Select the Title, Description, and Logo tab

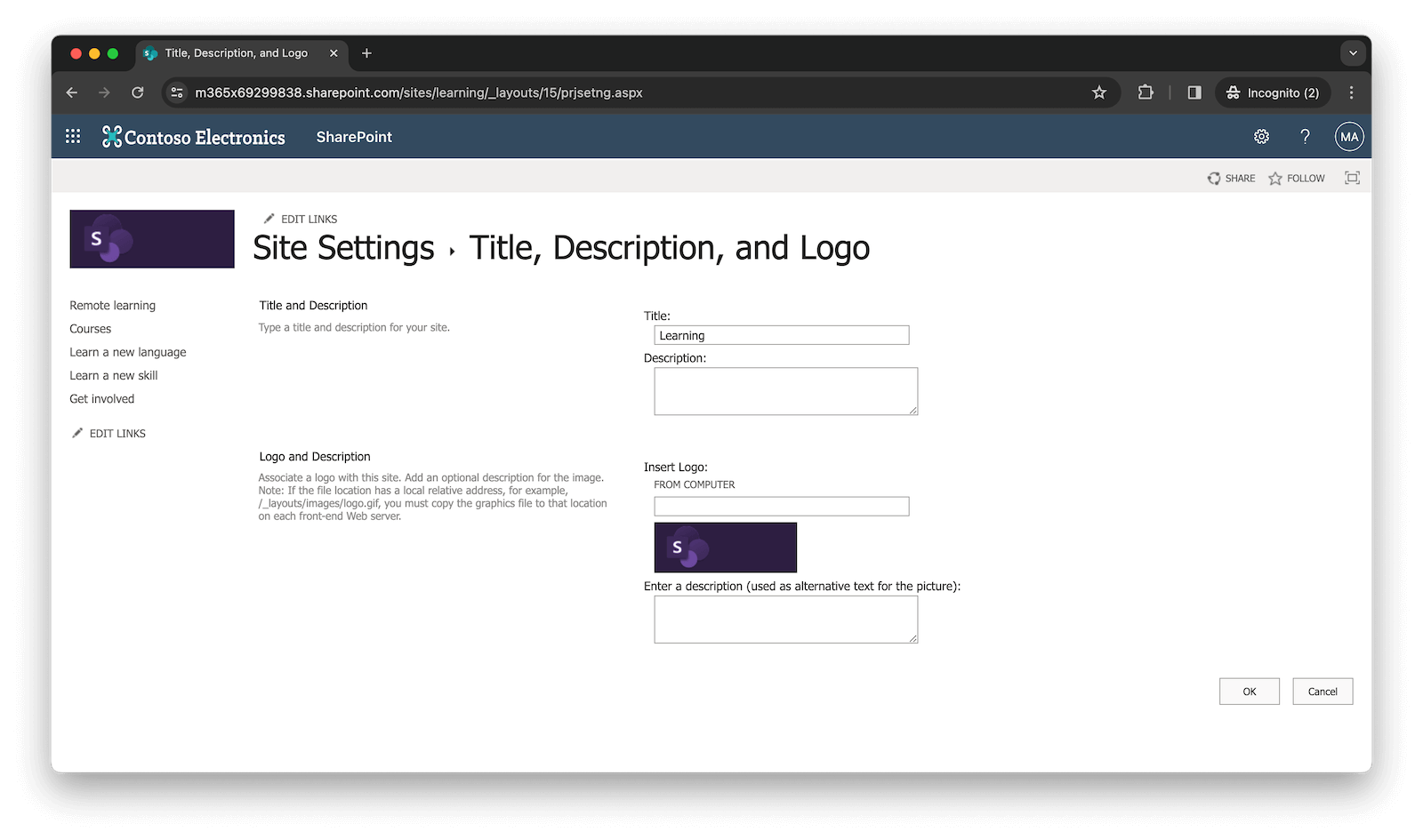tap(236, 52)
